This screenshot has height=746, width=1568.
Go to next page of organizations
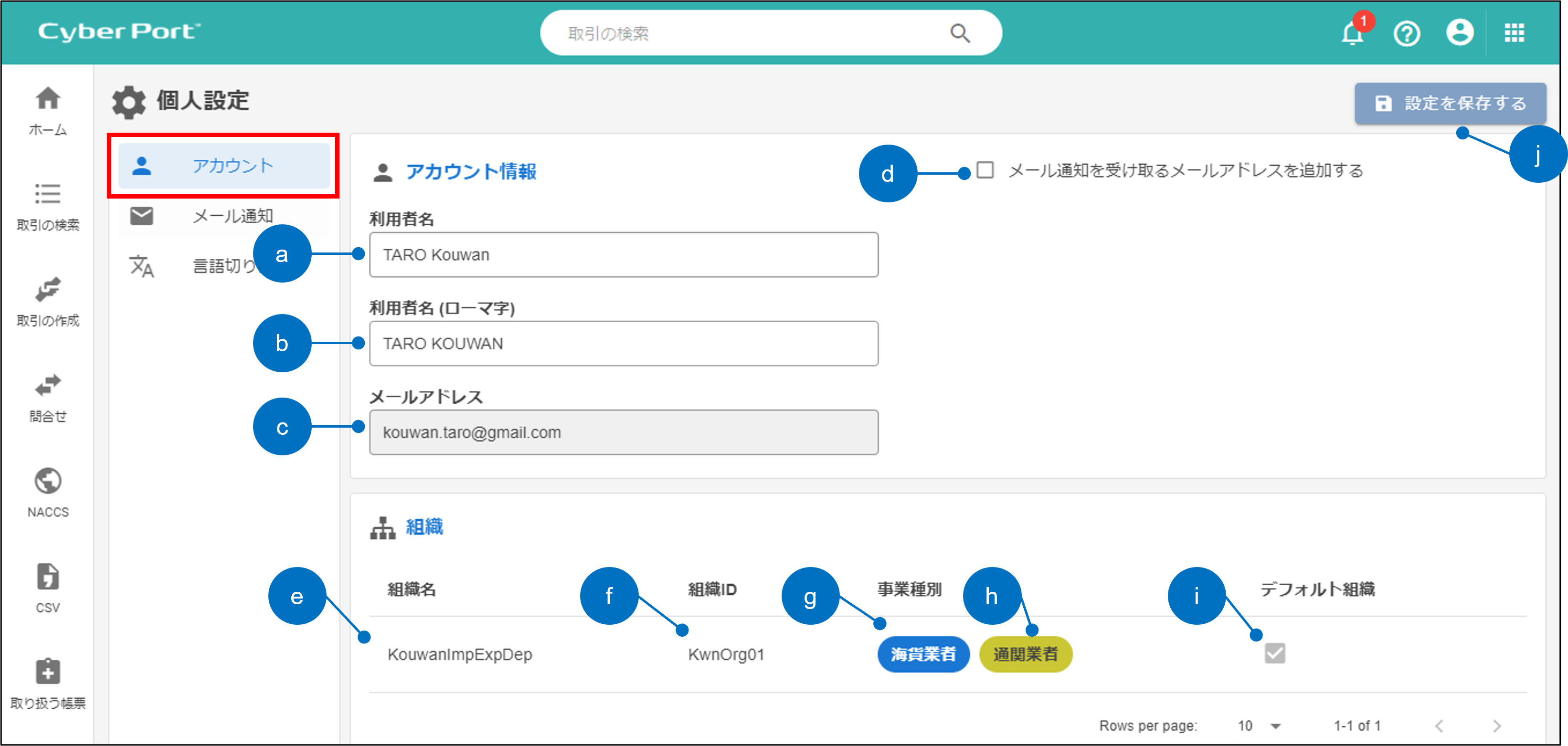(x=1497, y=725)
